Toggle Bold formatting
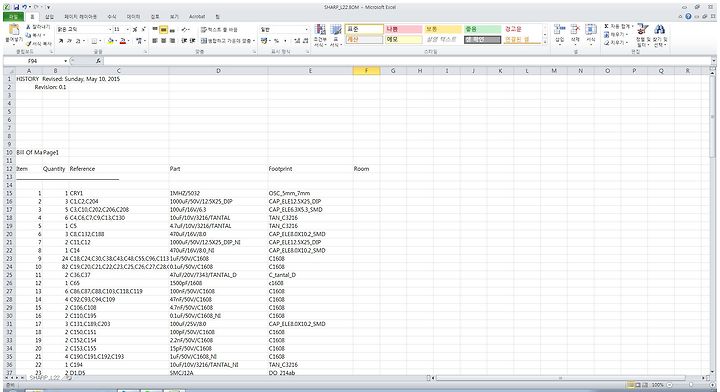The image size is (720, 392). 61,41
